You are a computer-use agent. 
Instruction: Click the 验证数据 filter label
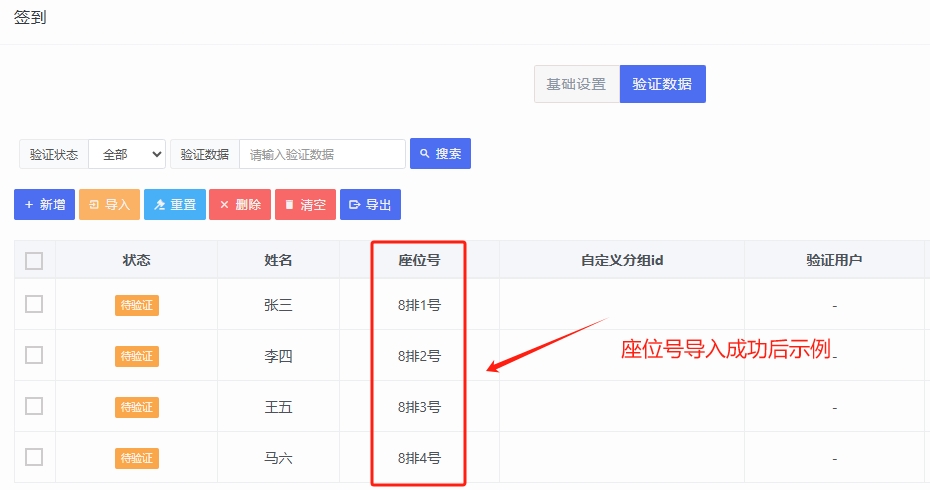click(205, 154)
